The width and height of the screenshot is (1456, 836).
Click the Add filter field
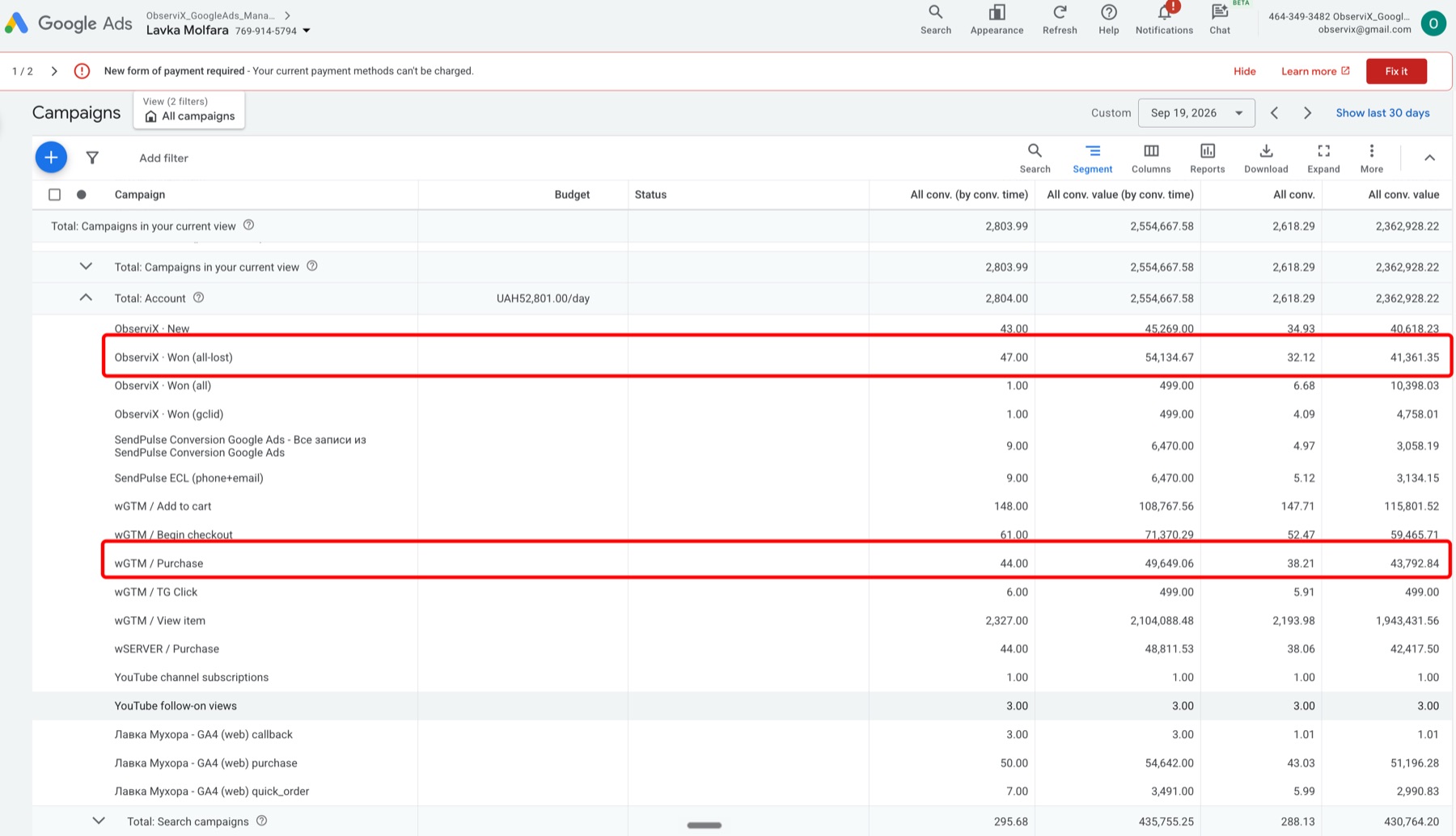[x=163, y=158]
